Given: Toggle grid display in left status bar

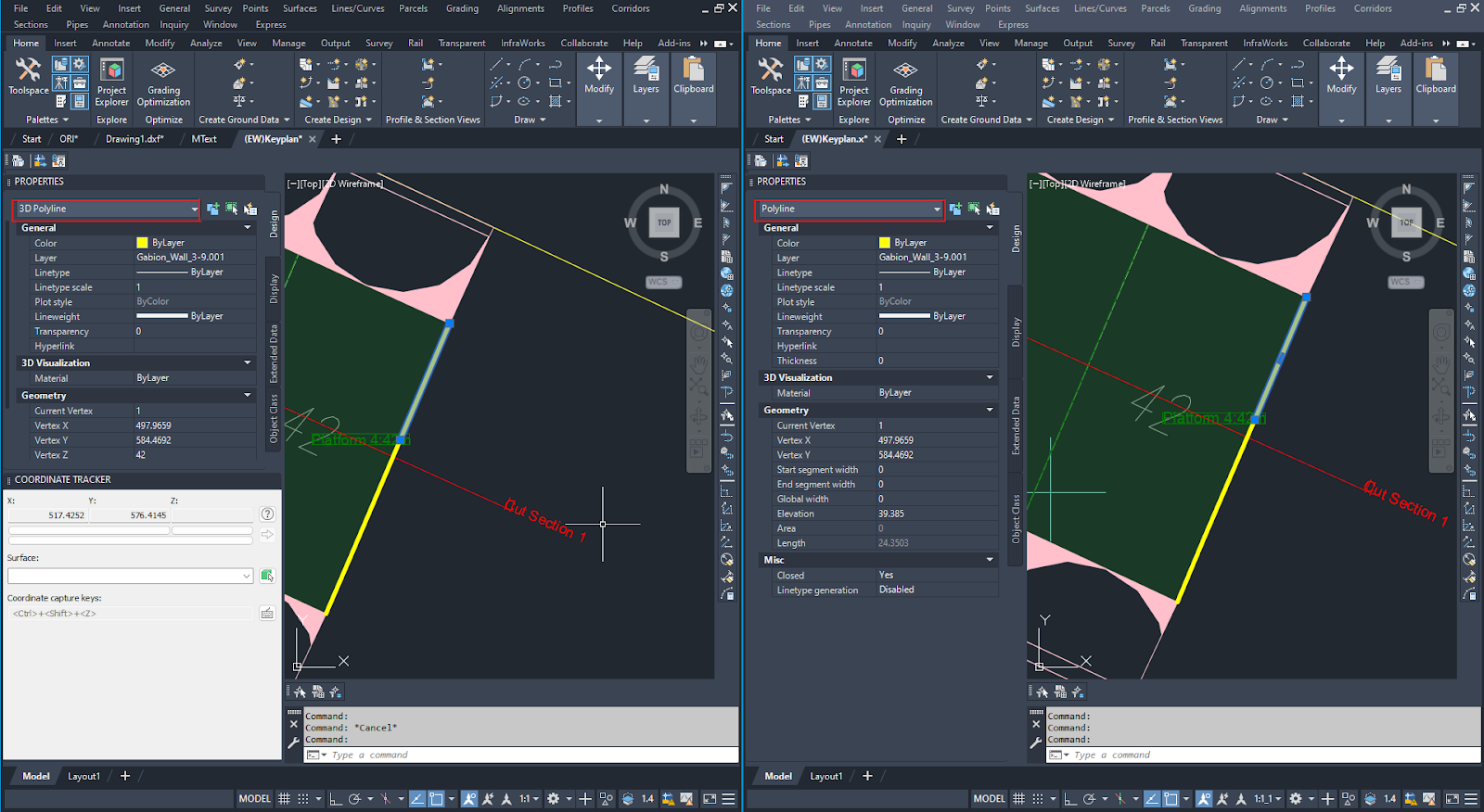Looking at the screenshot, I should pos(285,799).
